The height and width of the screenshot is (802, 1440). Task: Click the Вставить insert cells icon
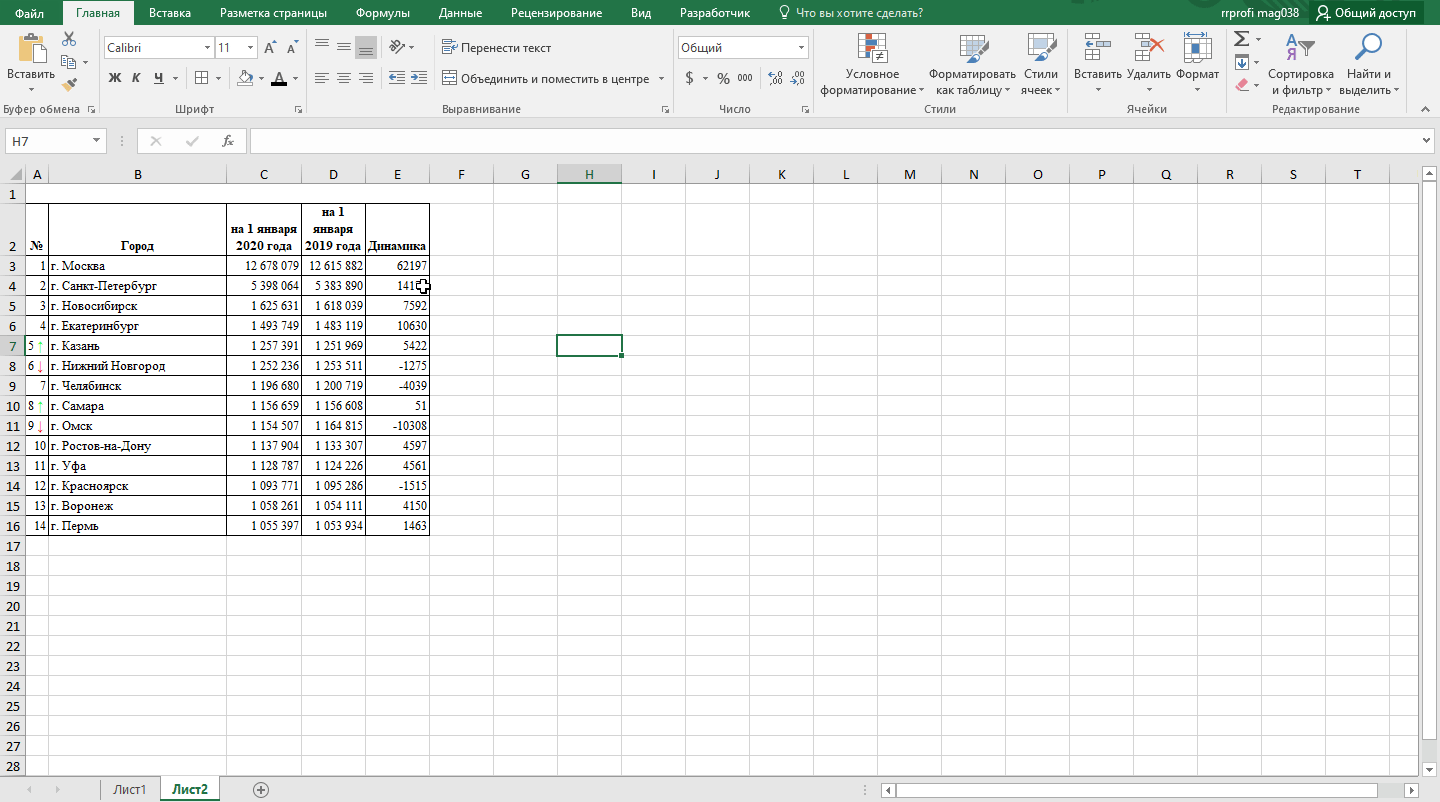coord(1098,47)
